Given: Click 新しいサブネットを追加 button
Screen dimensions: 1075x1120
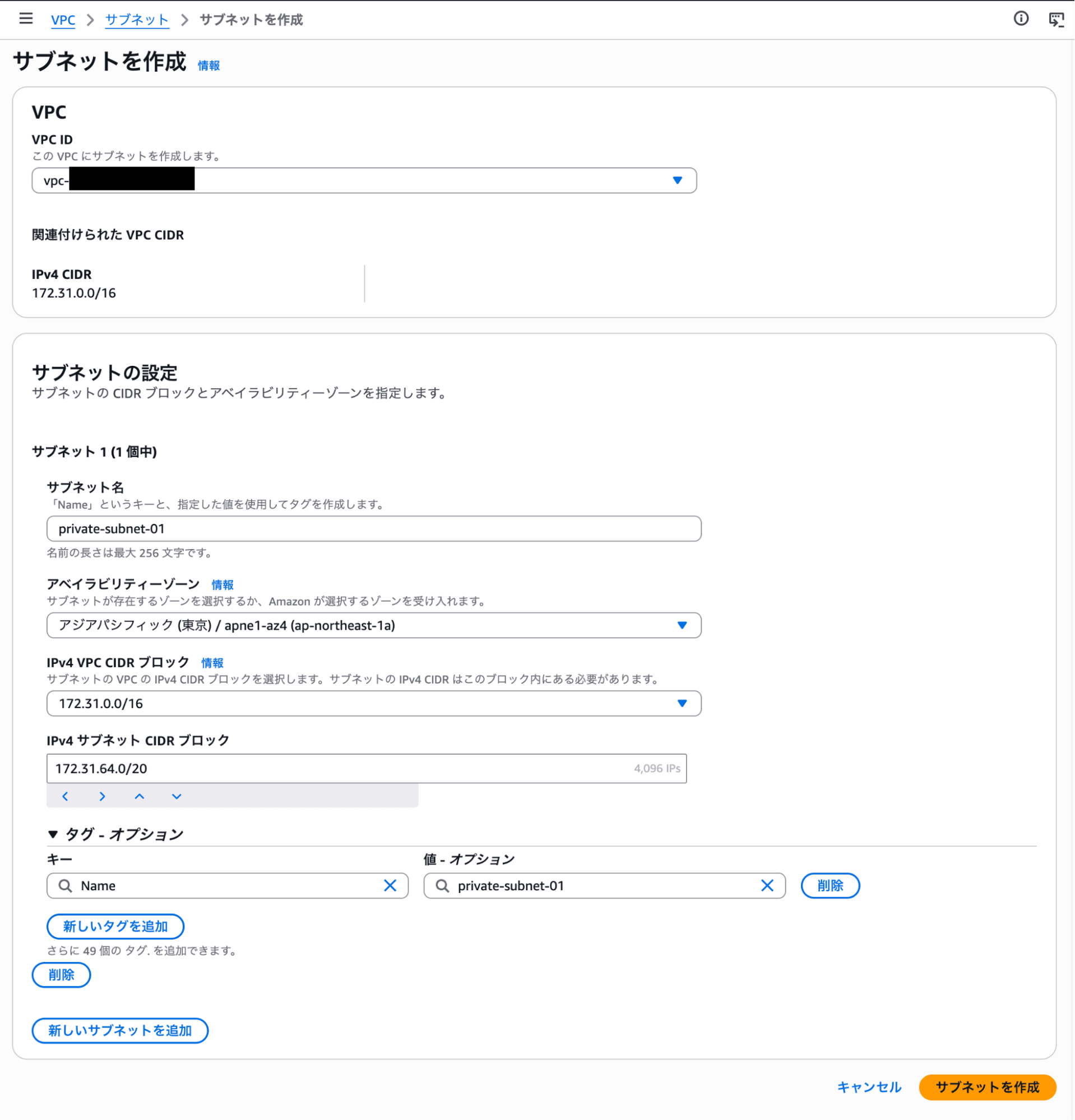Looking at the screenshot, I should 120,1030.
